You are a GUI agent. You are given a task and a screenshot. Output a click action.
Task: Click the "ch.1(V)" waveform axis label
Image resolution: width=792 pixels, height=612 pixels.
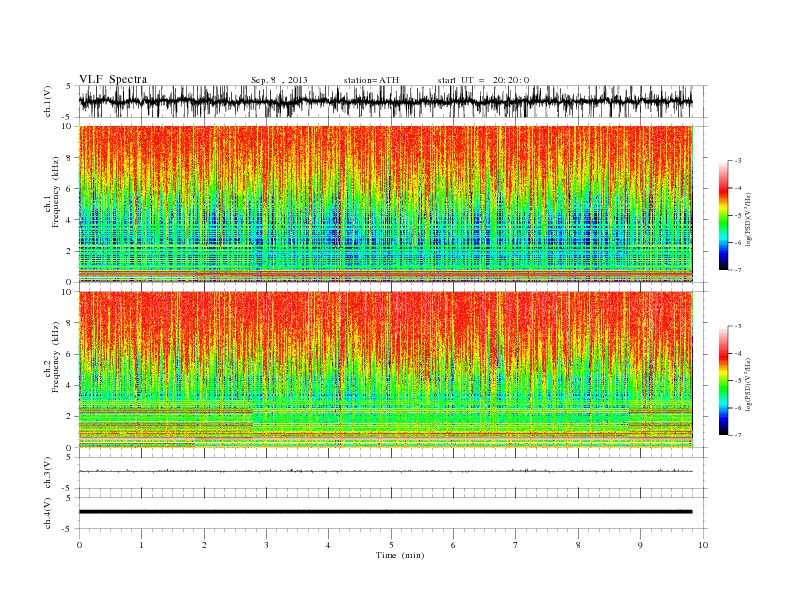point(48,101)
